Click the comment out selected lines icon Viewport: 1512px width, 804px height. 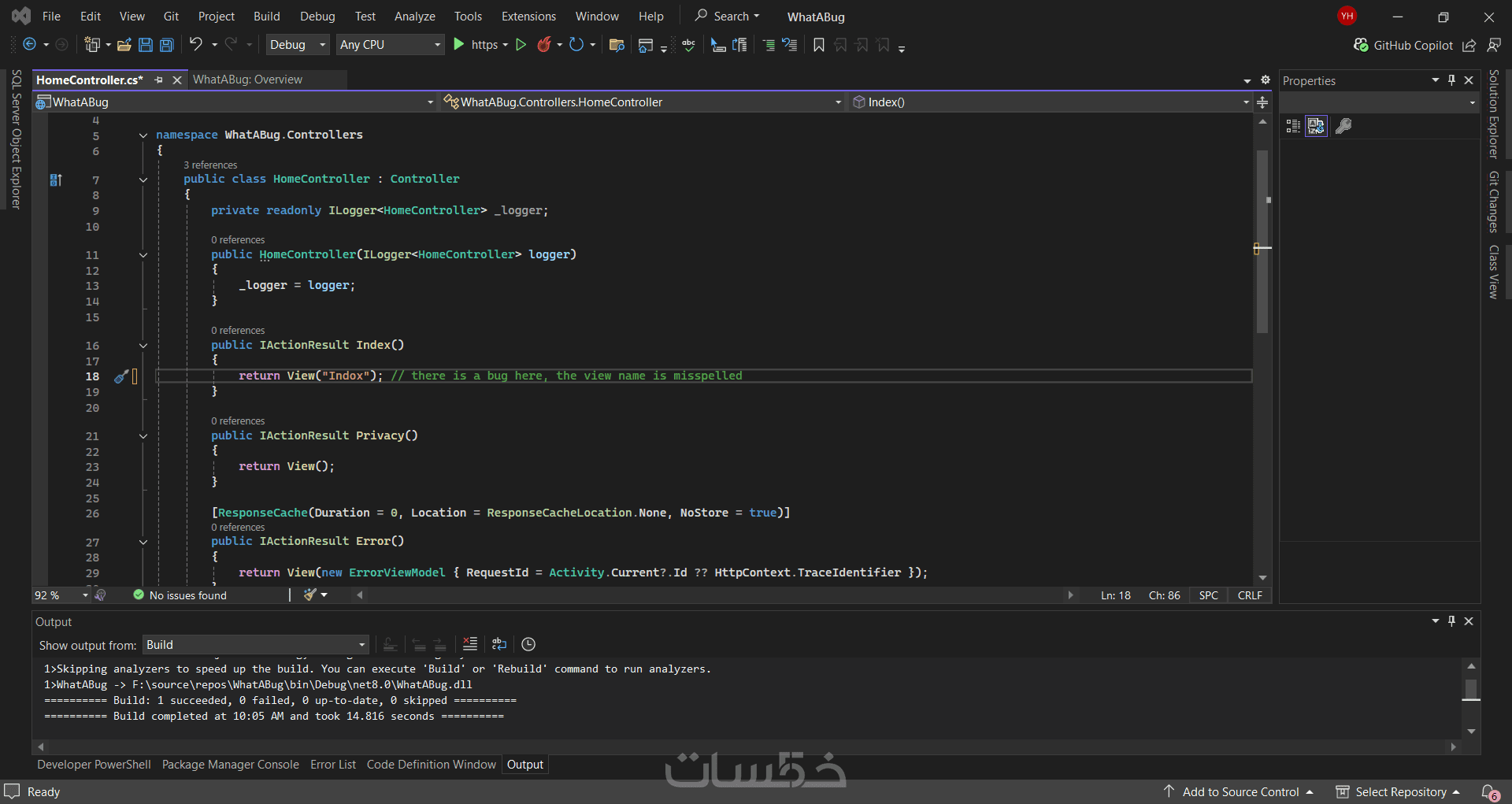pos(769,45)
